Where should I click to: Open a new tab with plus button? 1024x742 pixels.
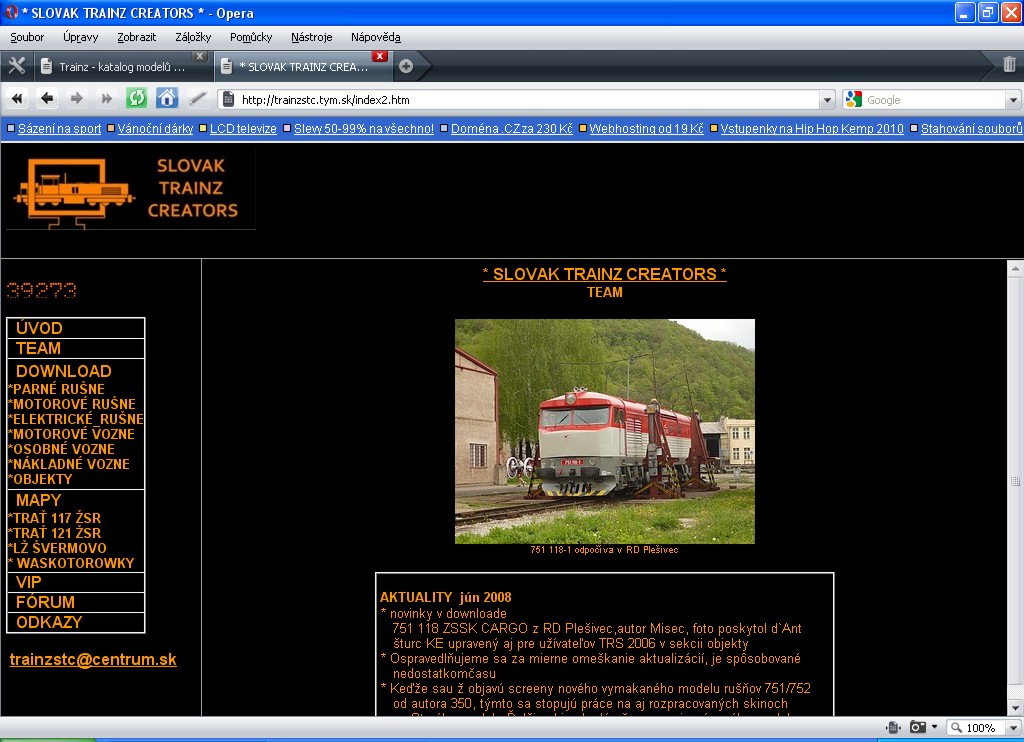[x=406, y=66]
